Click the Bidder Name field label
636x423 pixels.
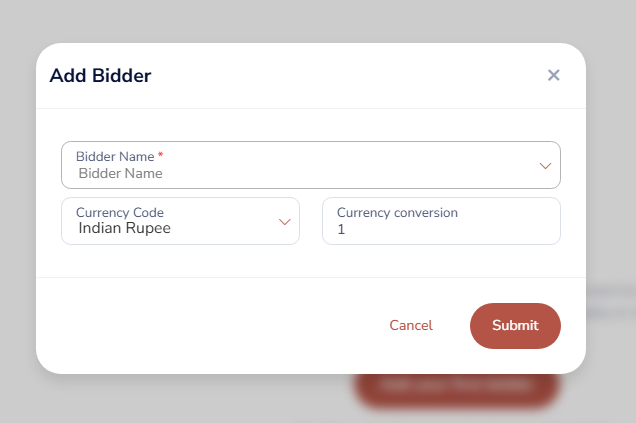point(115,157)
